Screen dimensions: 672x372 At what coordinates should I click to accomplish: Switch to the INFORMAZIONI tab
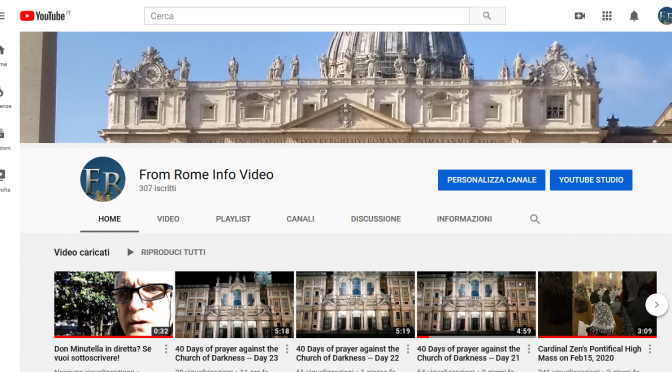[464, 219]
